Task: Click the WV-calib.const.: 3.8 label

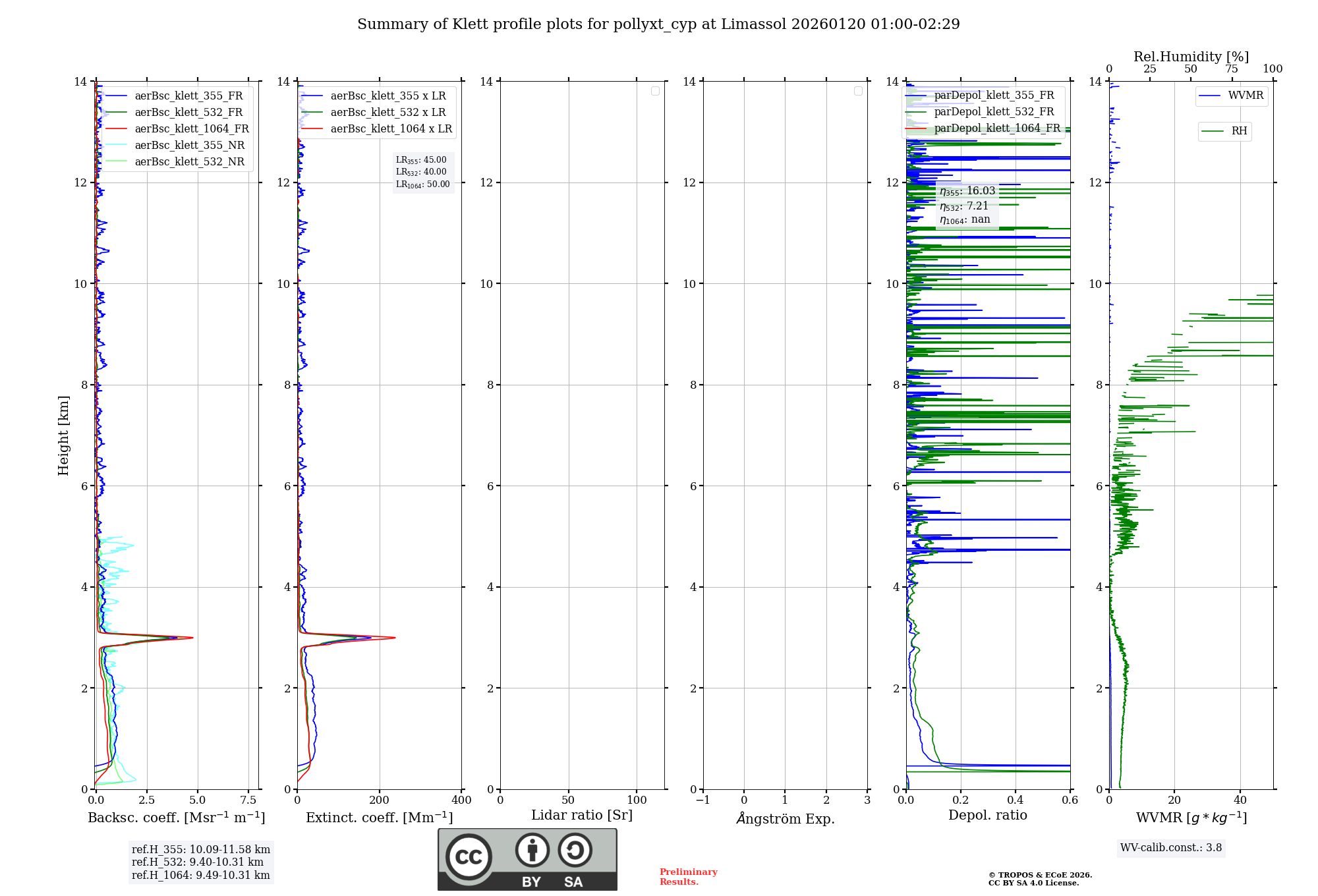Action: 1171,848
